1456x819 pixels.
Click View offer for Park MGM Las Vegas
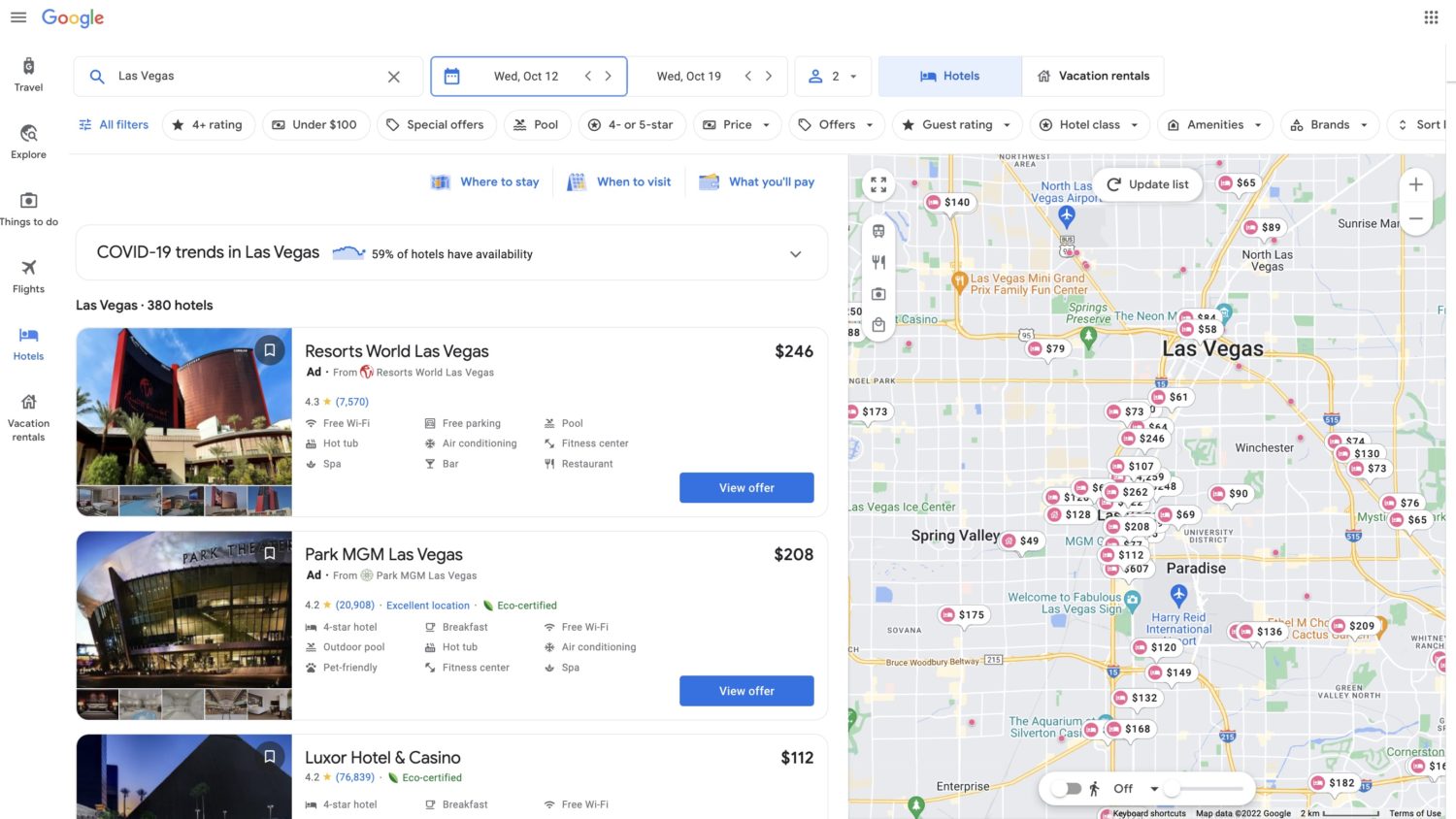point(745,690)
